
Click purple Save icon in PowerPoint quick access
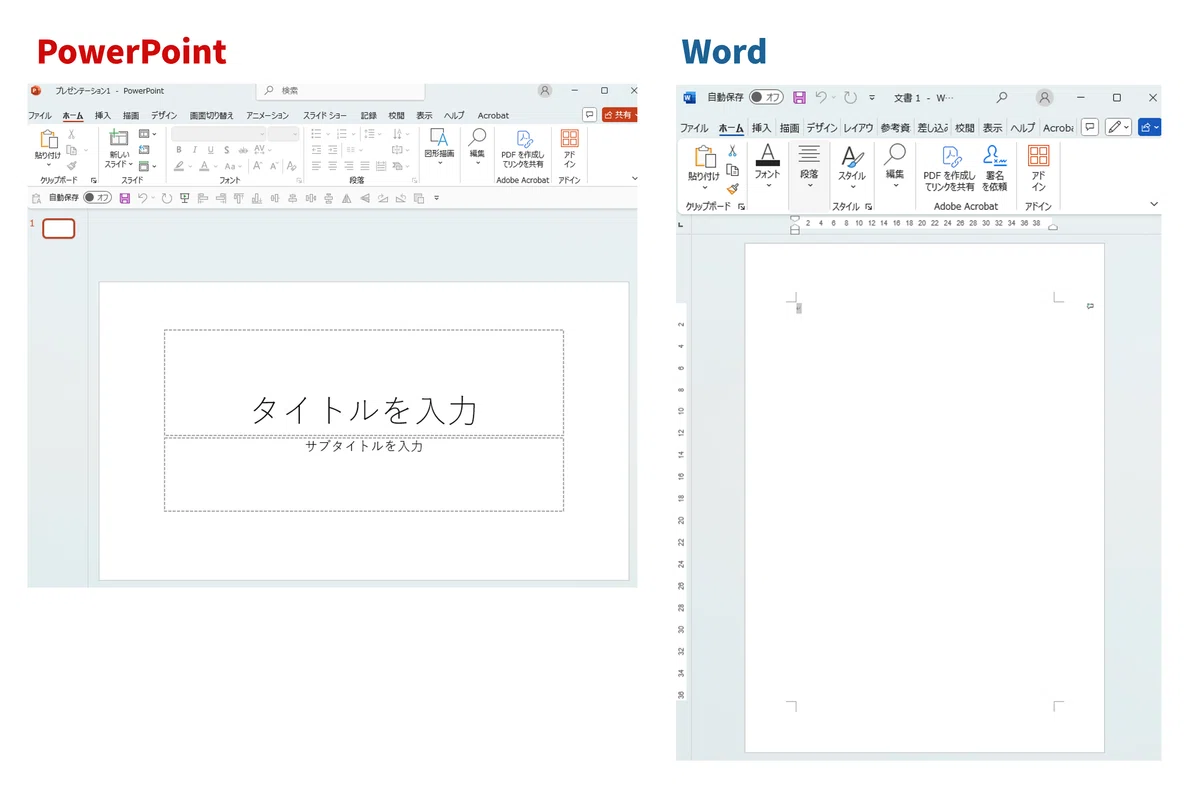pyautogui.click(x=125, y=198)
